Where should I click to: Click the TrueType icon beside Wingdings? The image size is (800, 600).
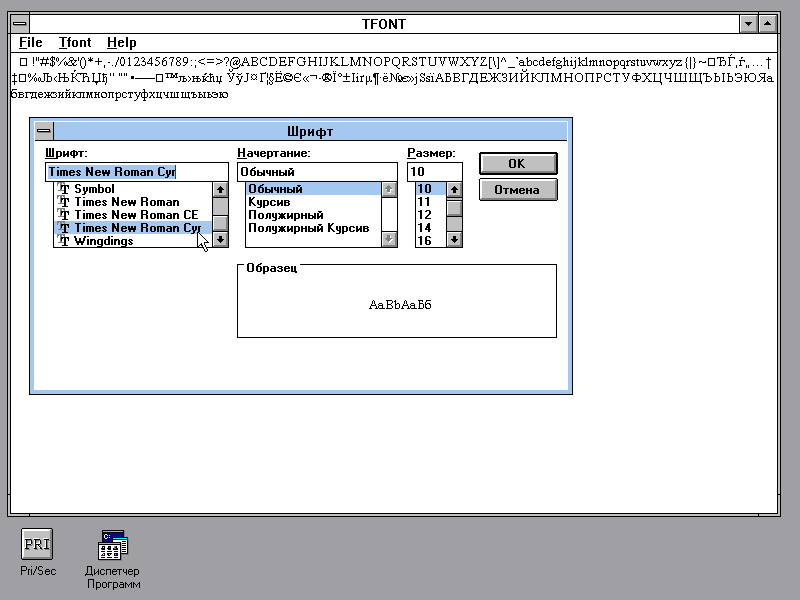64,241
